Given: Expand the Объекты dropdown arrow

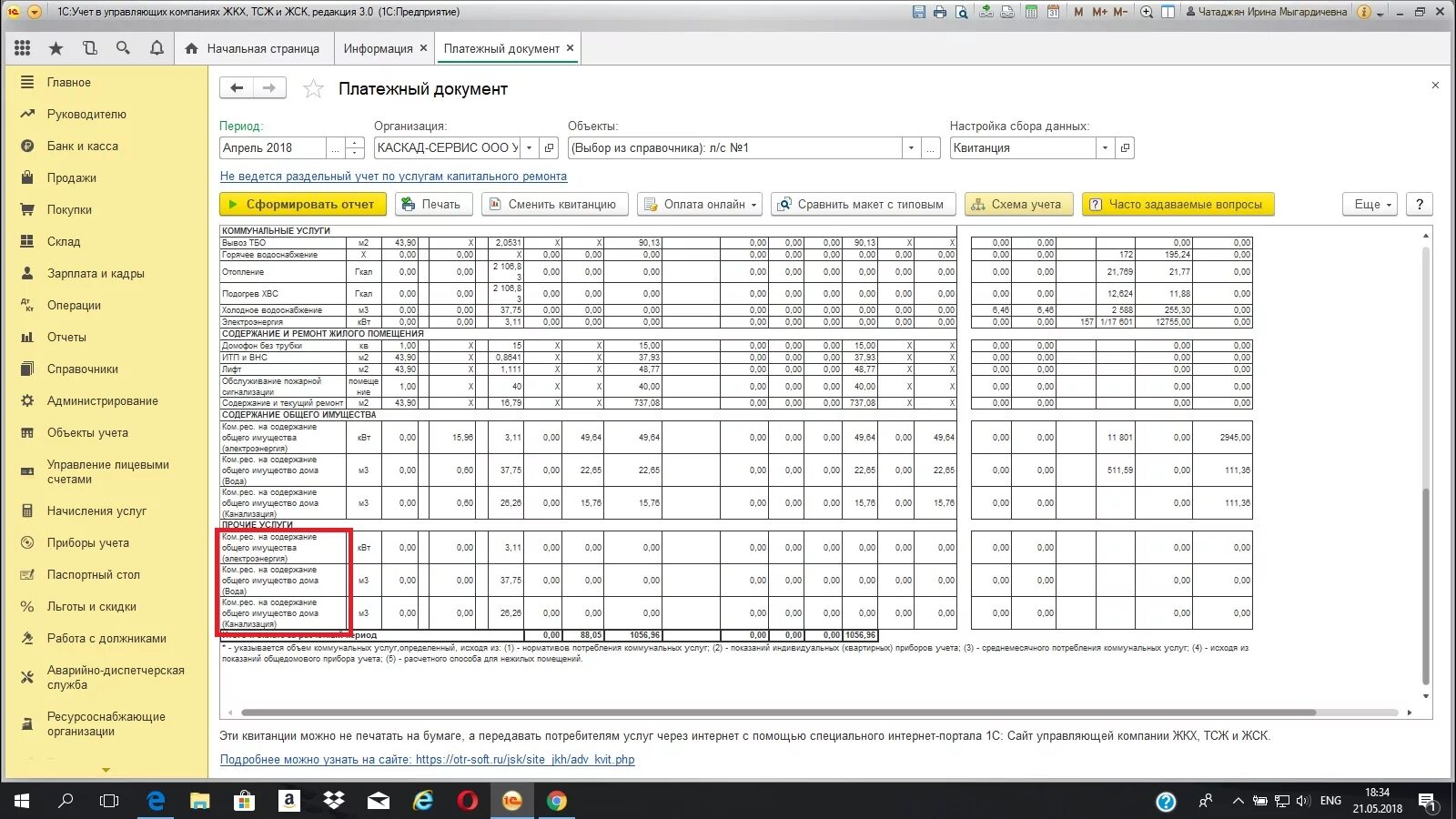Looking at the screenshot, I should (910, 147).
